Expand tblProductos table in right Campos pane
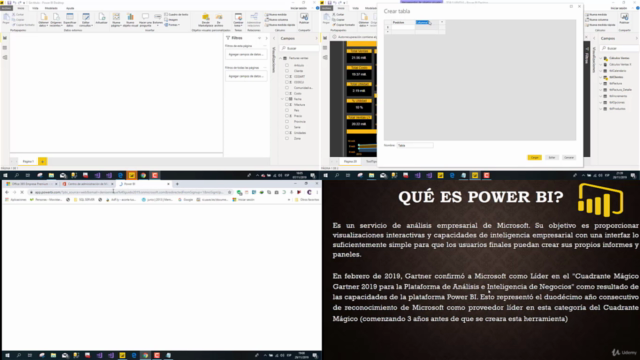The image size is (640, 360). coord(601,109)
